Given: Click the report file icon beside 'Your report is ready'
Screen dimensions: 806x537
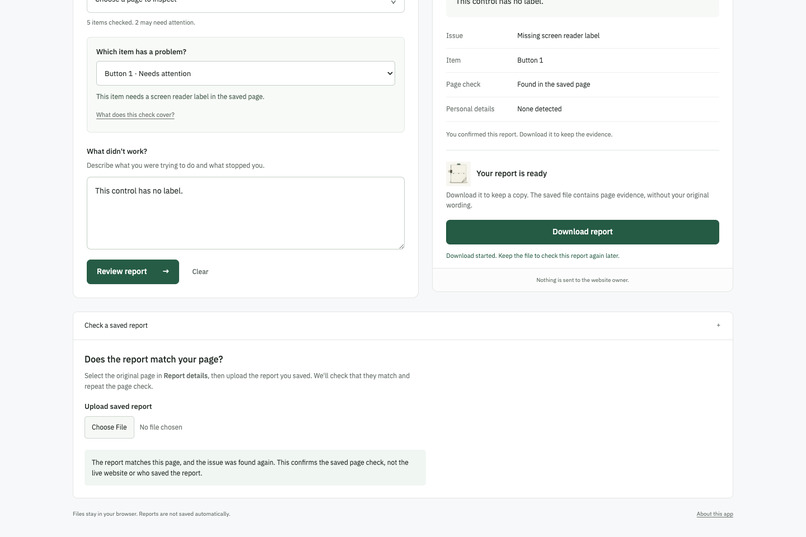Looking at the screenshot, I should [x=458, y=174].
